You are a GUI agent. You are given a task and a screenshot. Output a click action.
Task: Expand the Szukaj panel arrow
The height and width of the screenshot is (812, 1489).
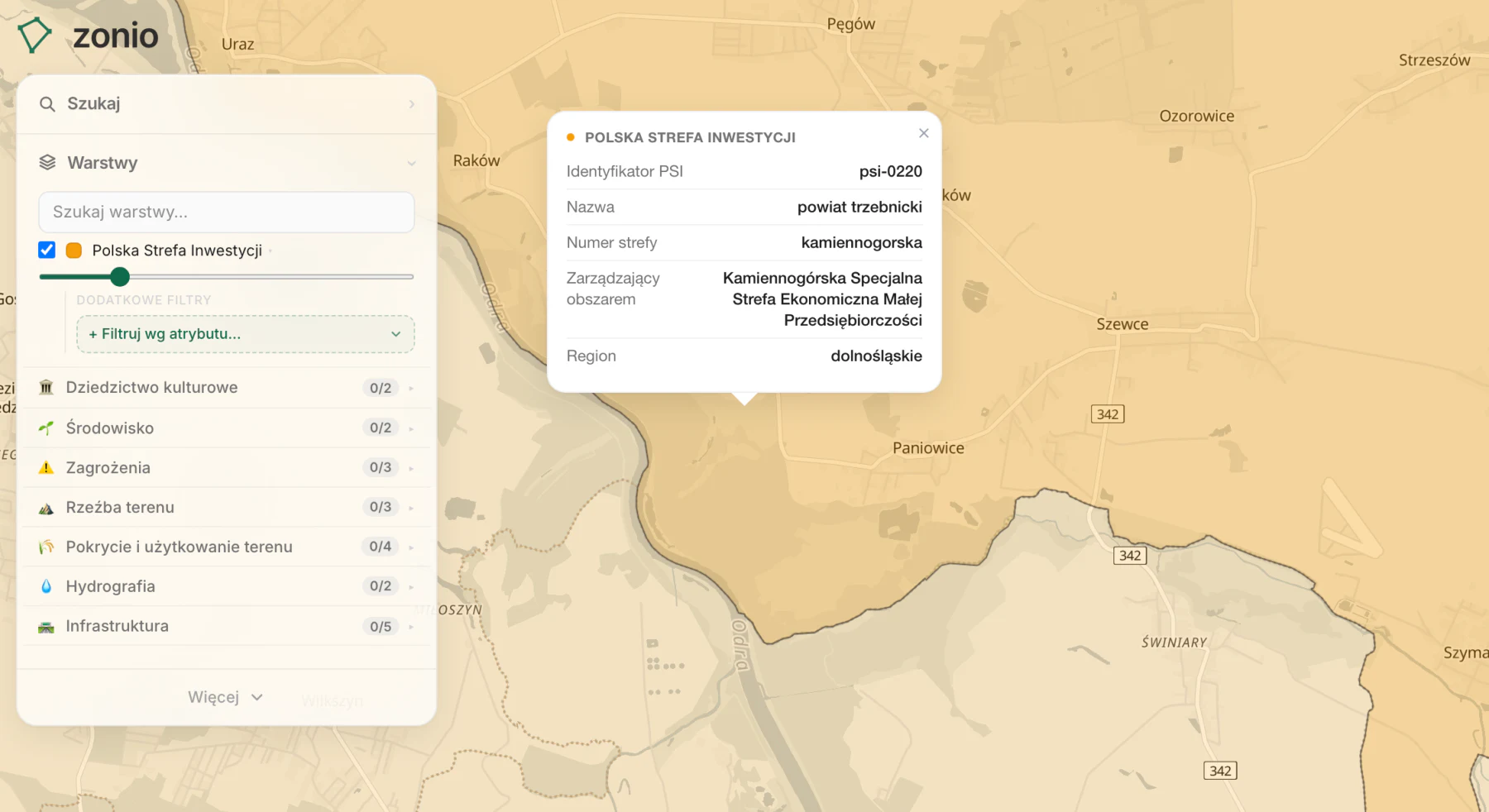(411, 104)
